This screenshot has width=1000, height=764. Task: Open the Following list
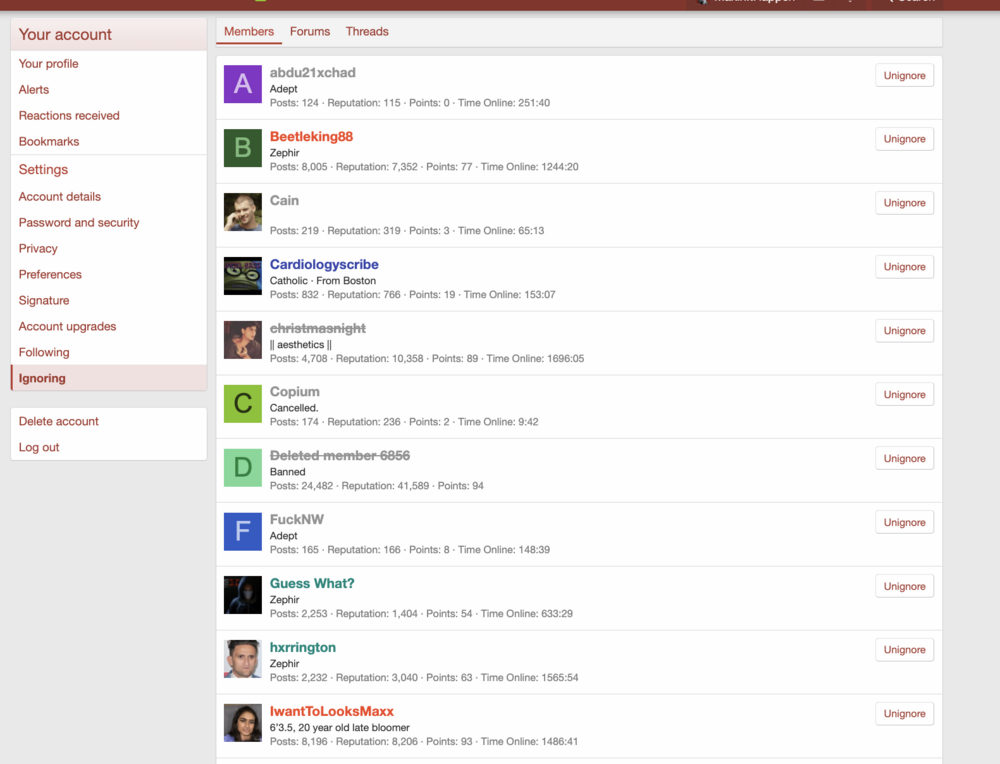pyautogui.click(x=44, y=352)
